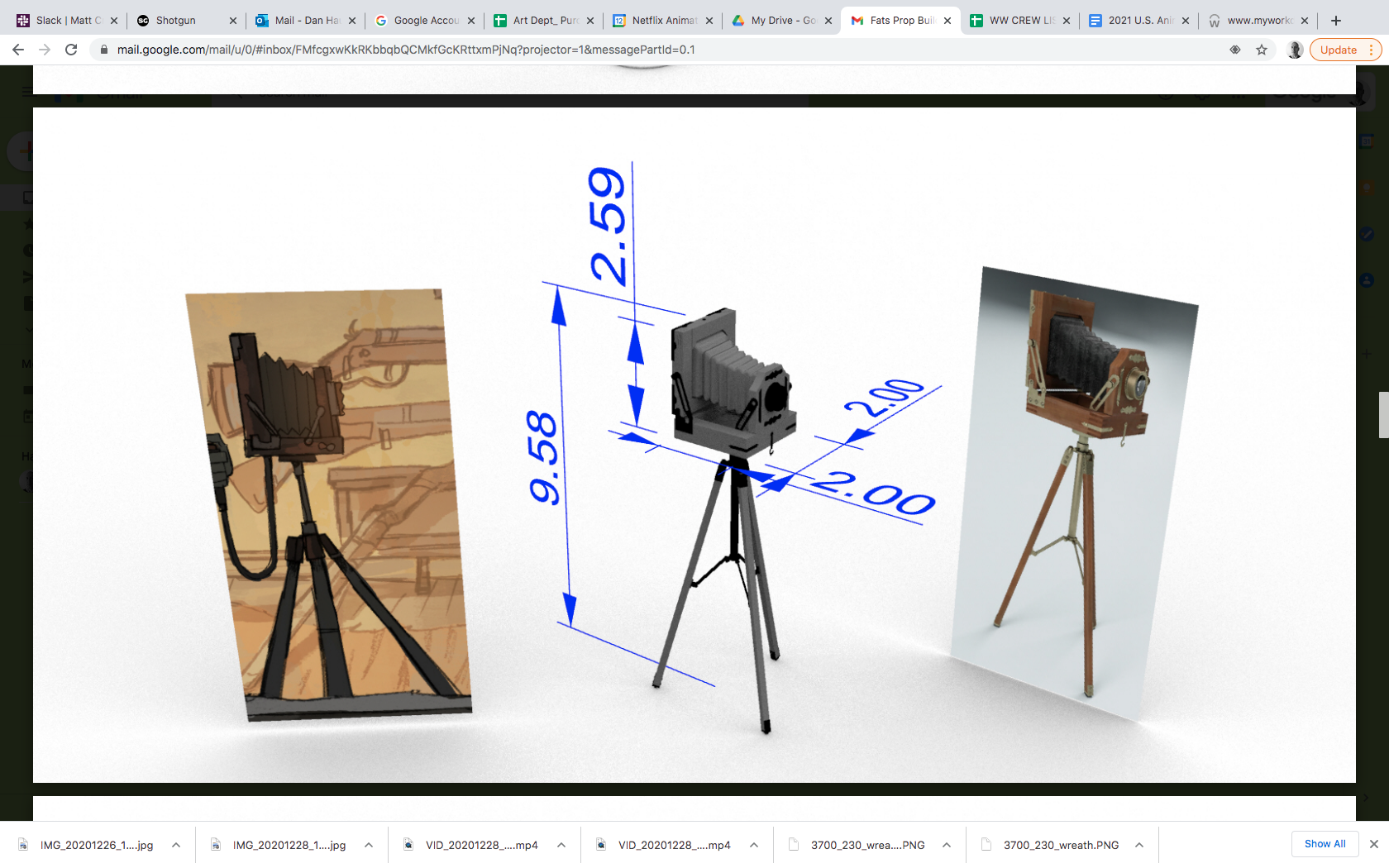Click Show All downloads button
1389x868 pixels.
click(x=1325, y=844)
